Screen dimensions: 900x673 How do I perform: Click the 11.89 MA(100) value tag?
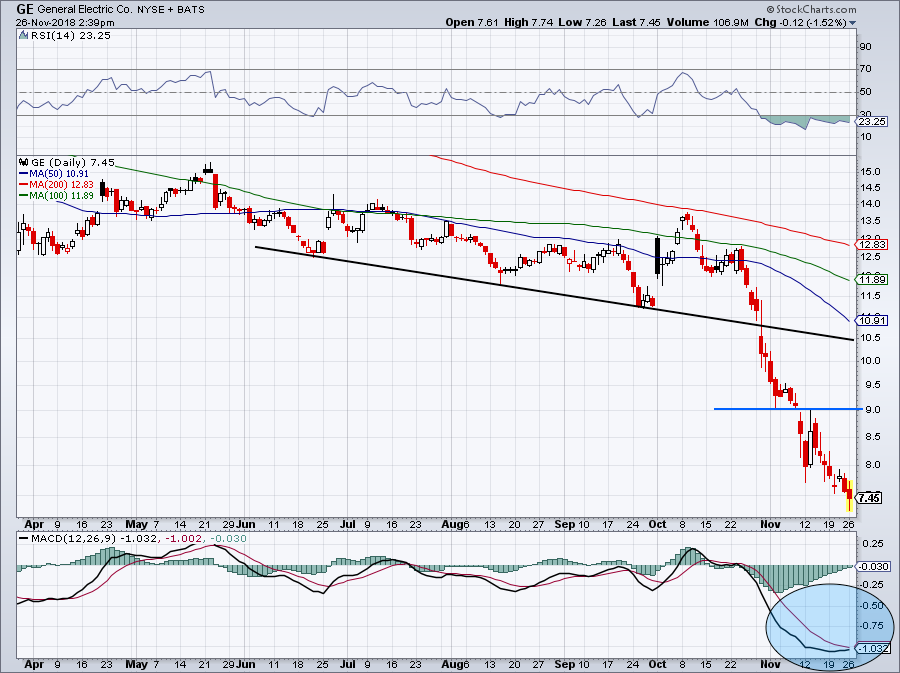coord(869,282)
